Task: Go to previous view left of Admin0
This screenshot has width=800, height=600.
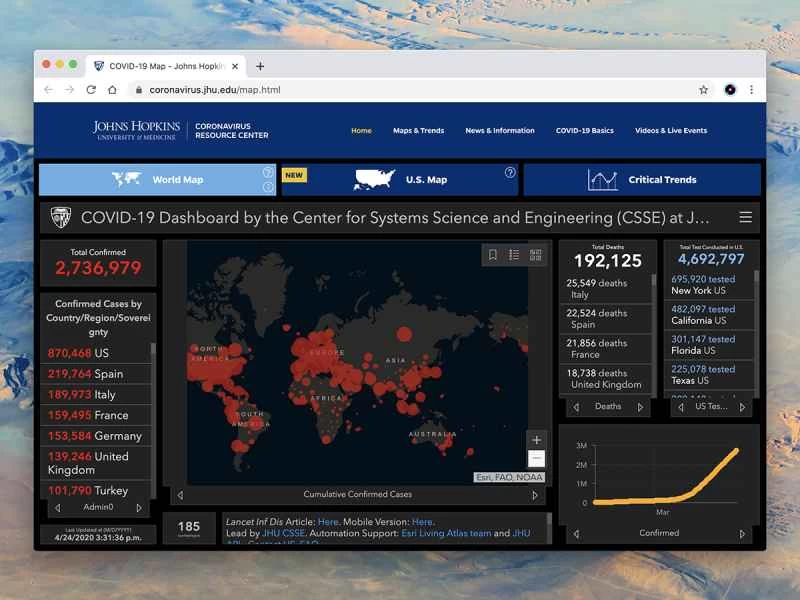Action: [57, 508]
